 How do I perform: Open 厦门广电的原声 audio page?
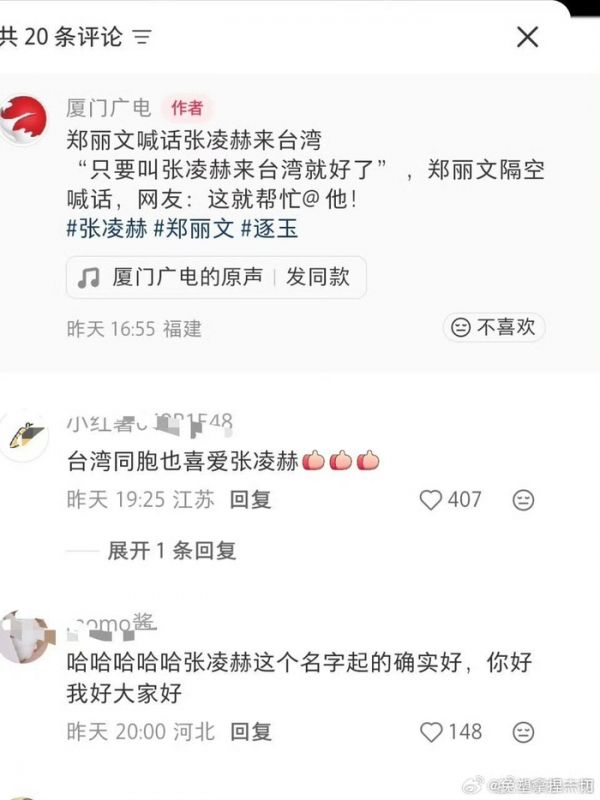[x=187, y=277]
